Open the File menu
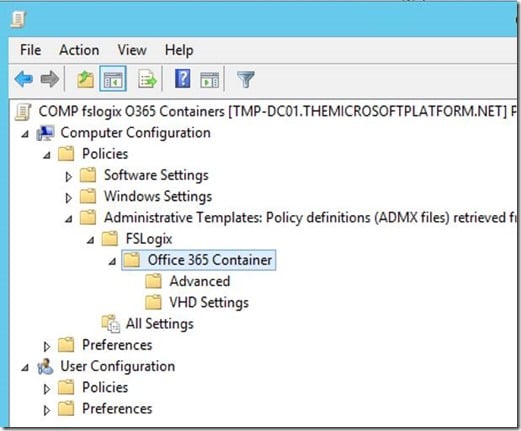 (x=30, y=50)
